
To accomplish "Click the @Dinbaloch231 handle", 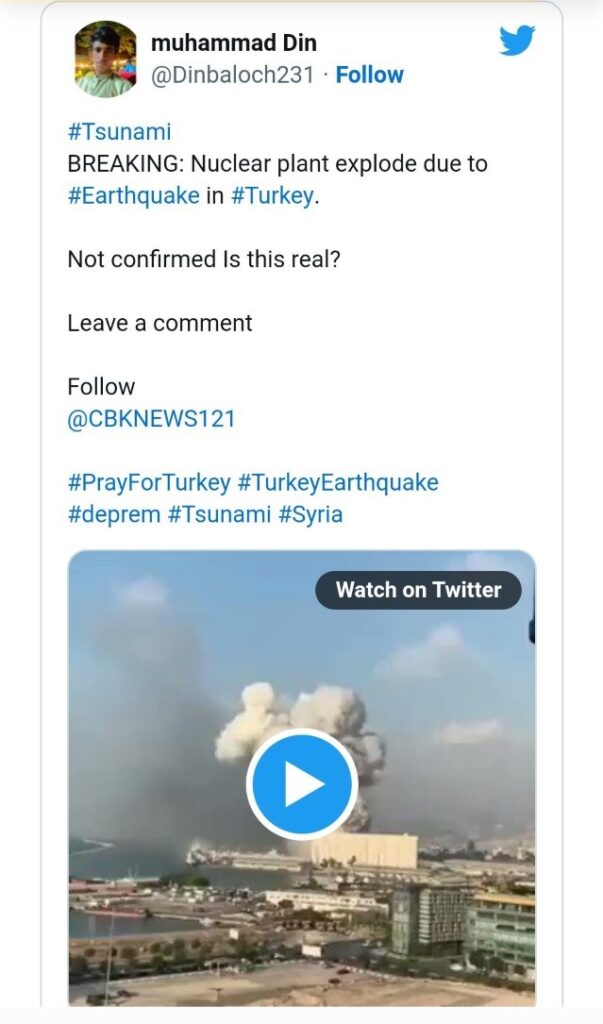I will pos(232,75).
